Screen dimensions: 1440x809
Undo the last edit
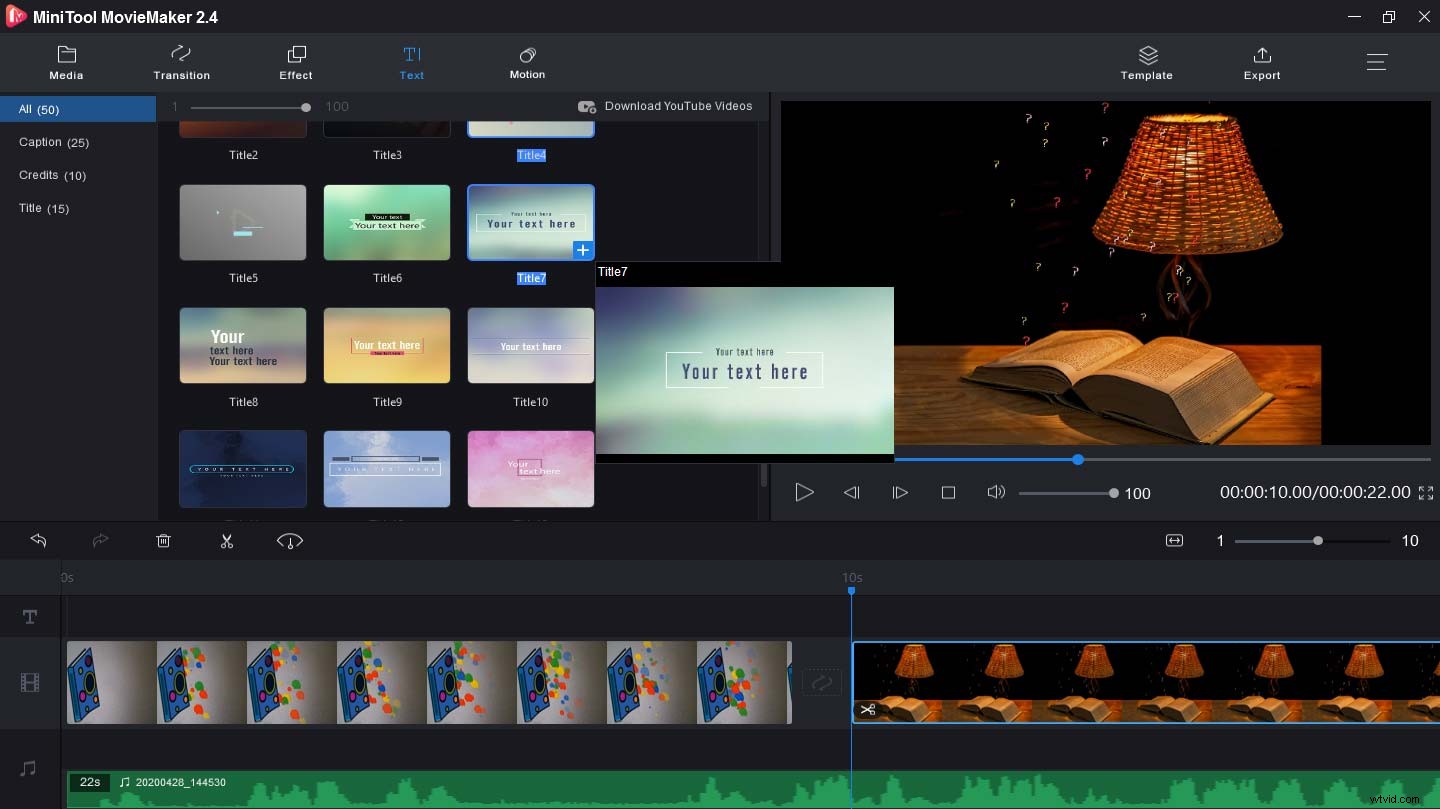pyautogui.click(x=38, y=540)
